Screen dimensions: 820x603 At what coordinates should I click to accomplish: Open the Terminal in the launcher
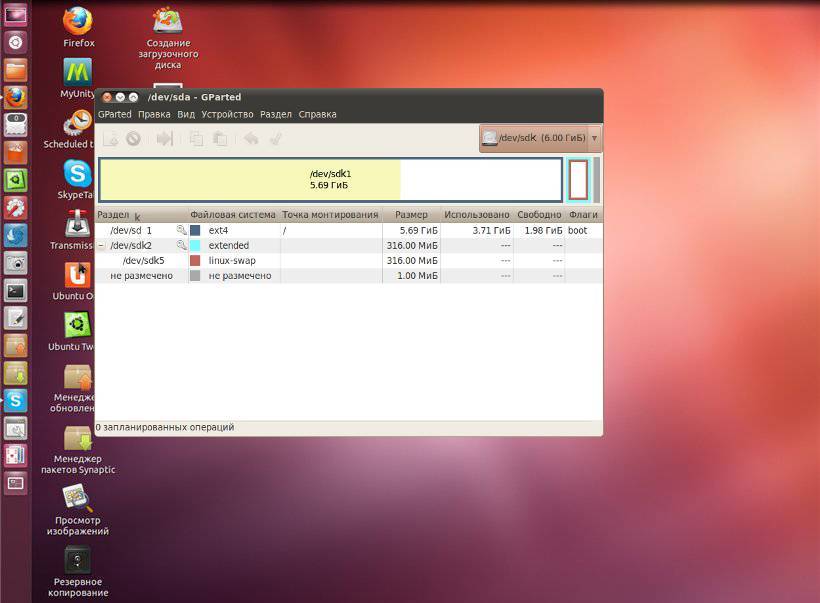coord(15,290)
